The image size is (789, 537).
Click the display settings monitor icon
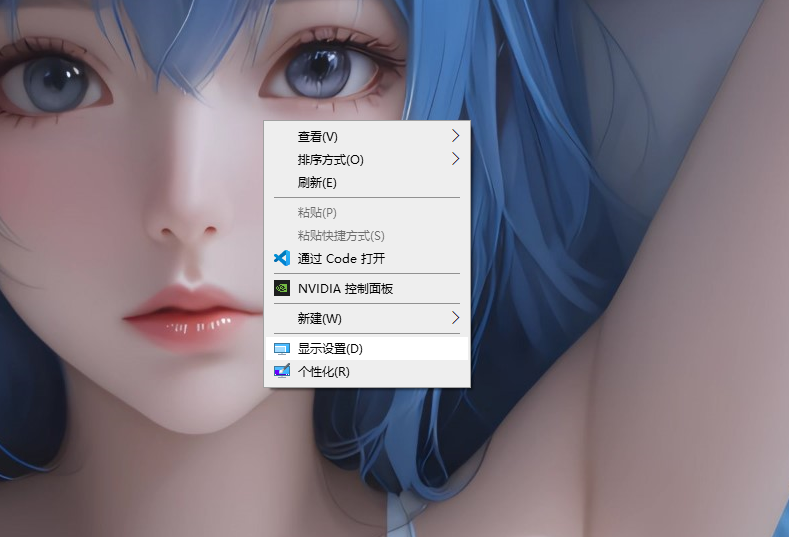click(x=282, y=349)
